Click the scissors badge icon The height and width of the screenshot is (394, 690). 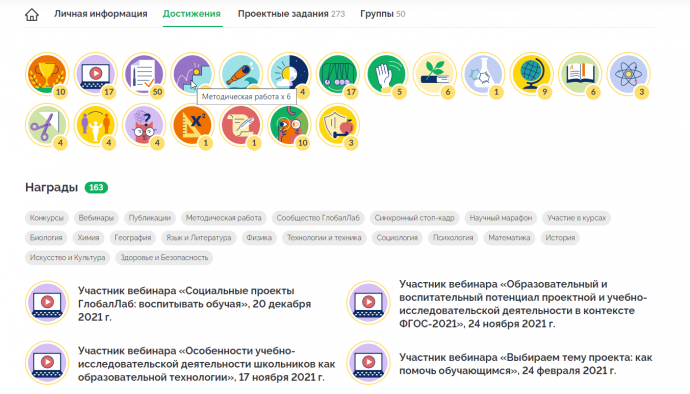(47, 125)
